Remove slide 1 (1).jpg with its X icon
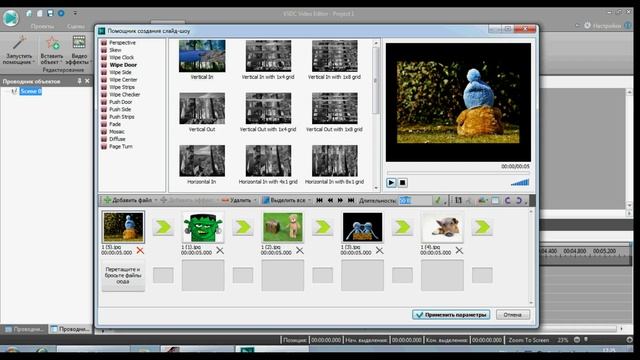 (220, 250)
